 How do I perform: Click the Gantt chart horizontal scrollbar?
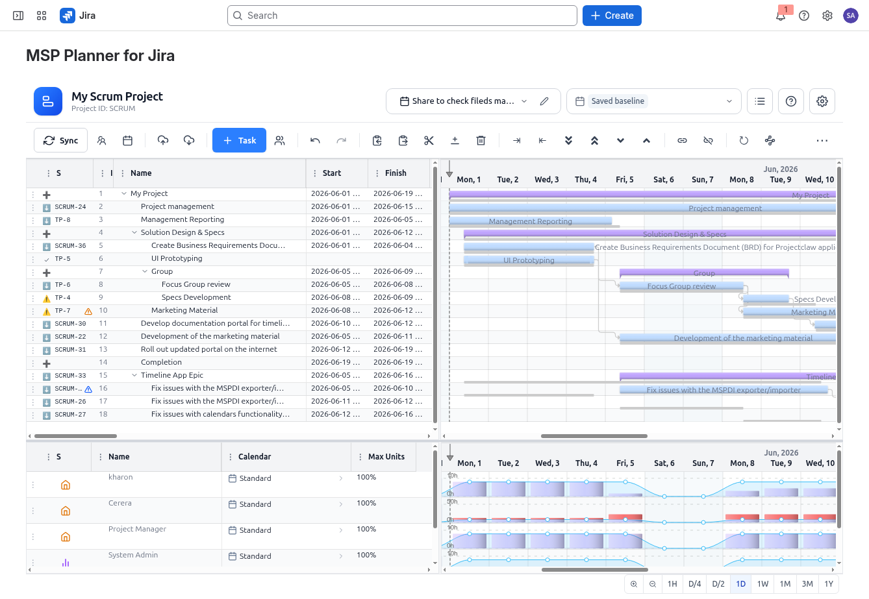(x=594, y=436)
